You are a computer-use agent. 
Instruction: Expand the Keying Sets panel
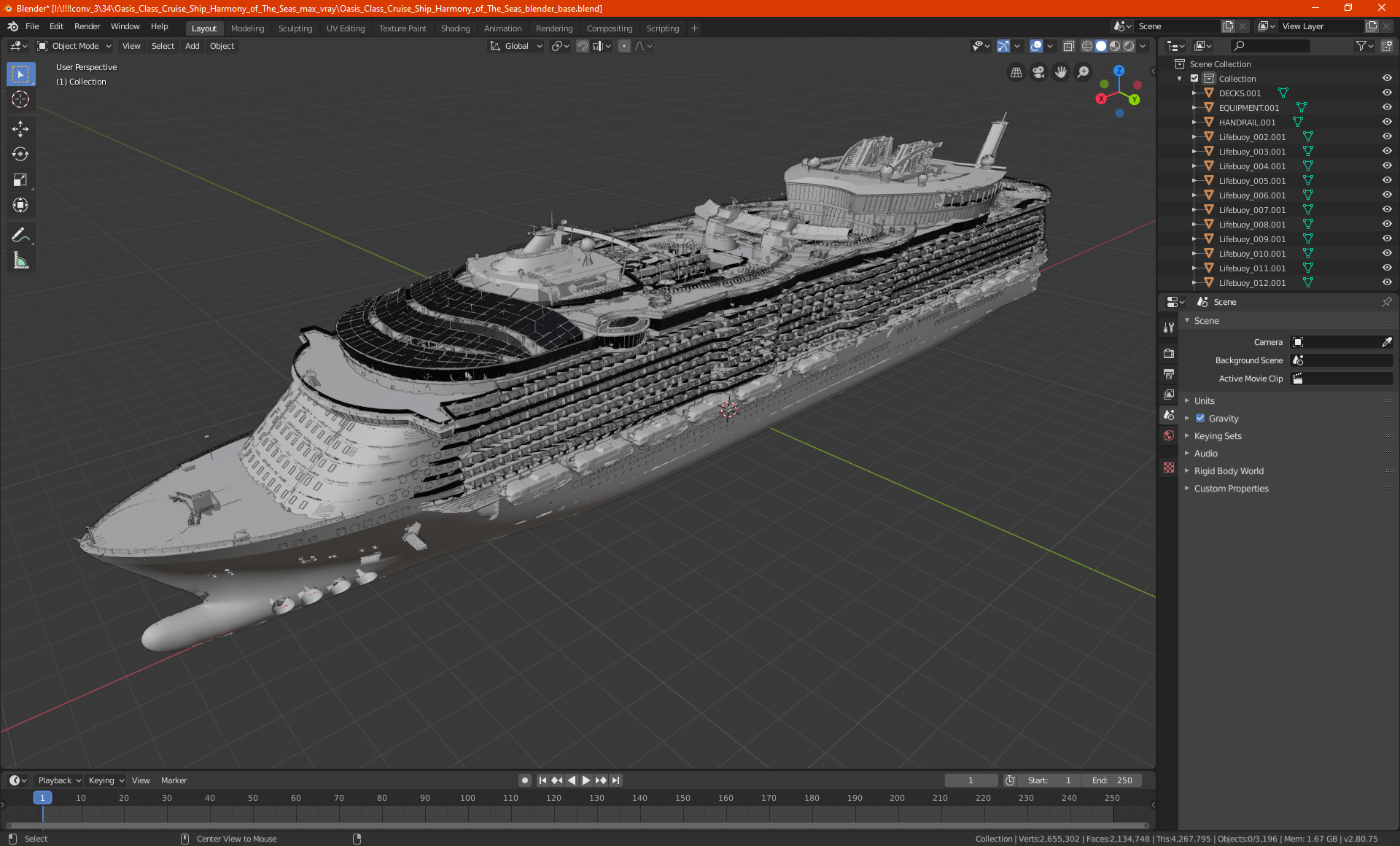[x=1218, y=436]
